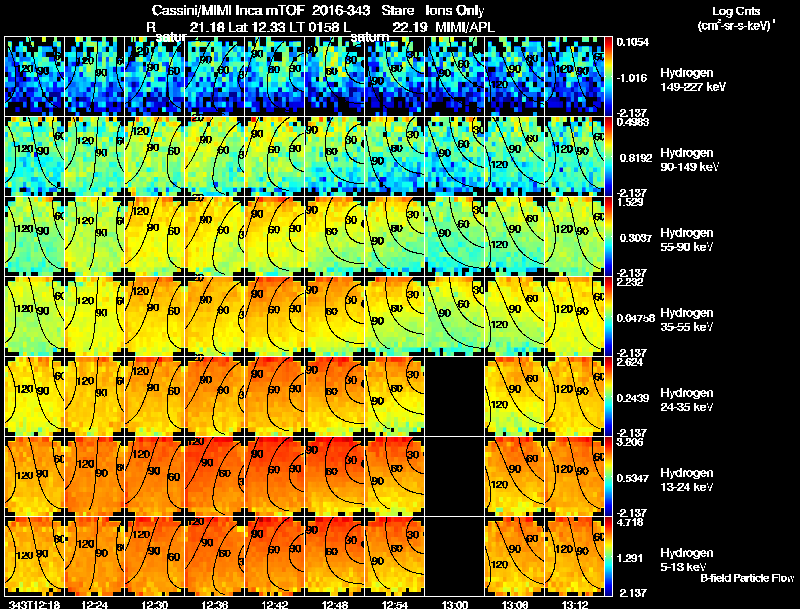Select the 12:54 time axis label
This screenshot has height=609, width=800.
pos(395,604)
